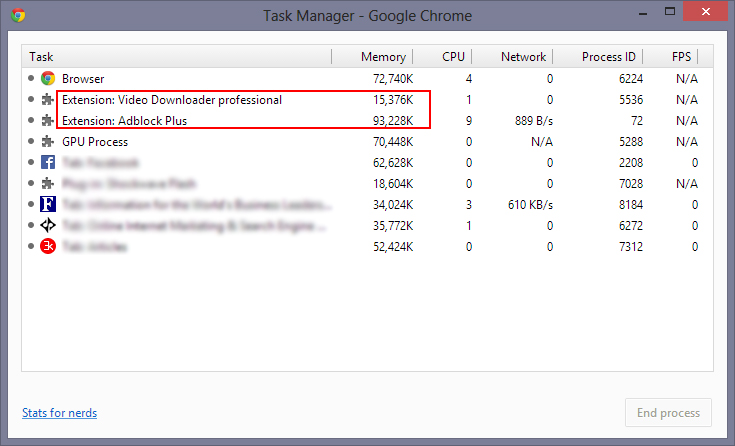Click process ID 5536
Screen dimensions: 735x446
click(x=630, y=100)
